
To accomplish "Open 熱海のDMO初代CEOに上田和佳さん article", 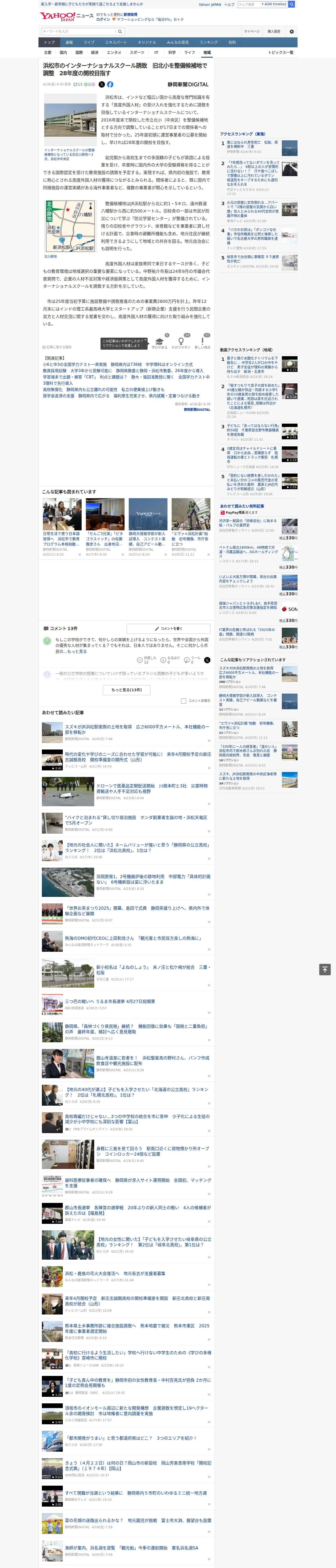I will point(133,938).
